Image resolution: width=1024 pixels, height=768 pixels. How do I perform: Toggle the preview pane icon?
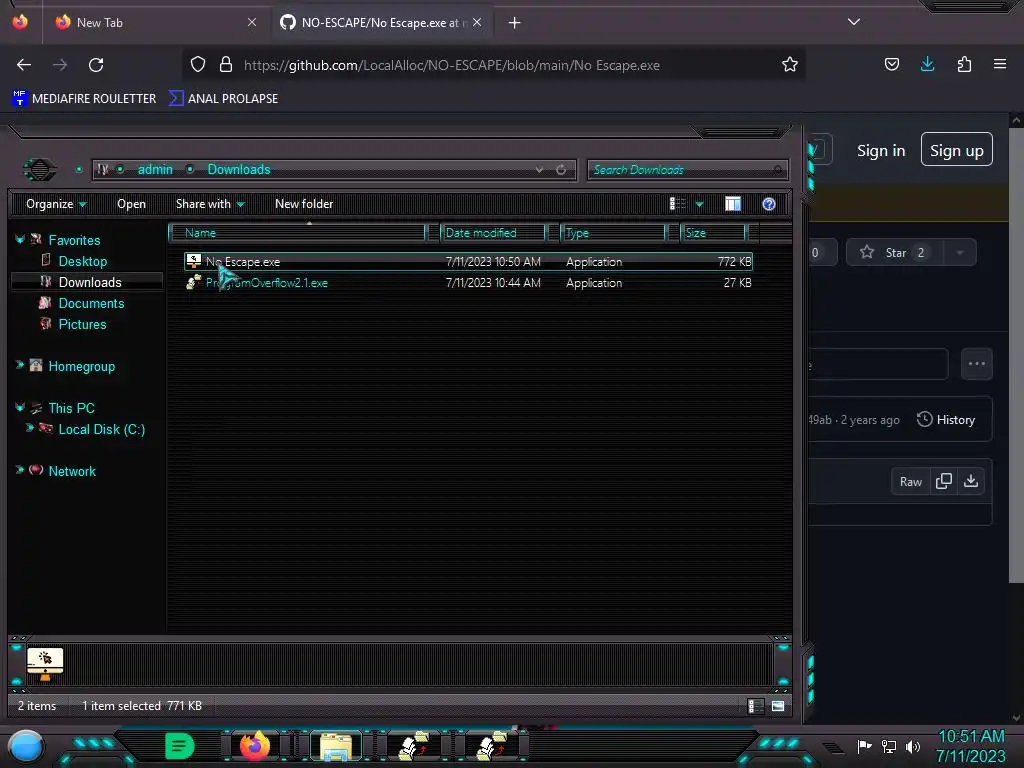click(733, 204)
